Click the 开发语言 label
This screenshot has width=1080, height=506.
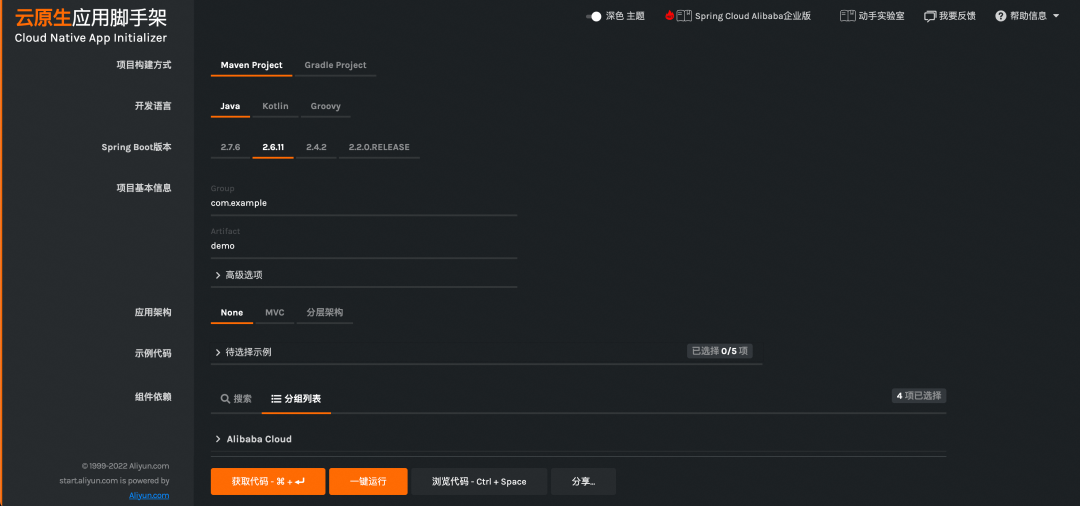click(153, 107)
